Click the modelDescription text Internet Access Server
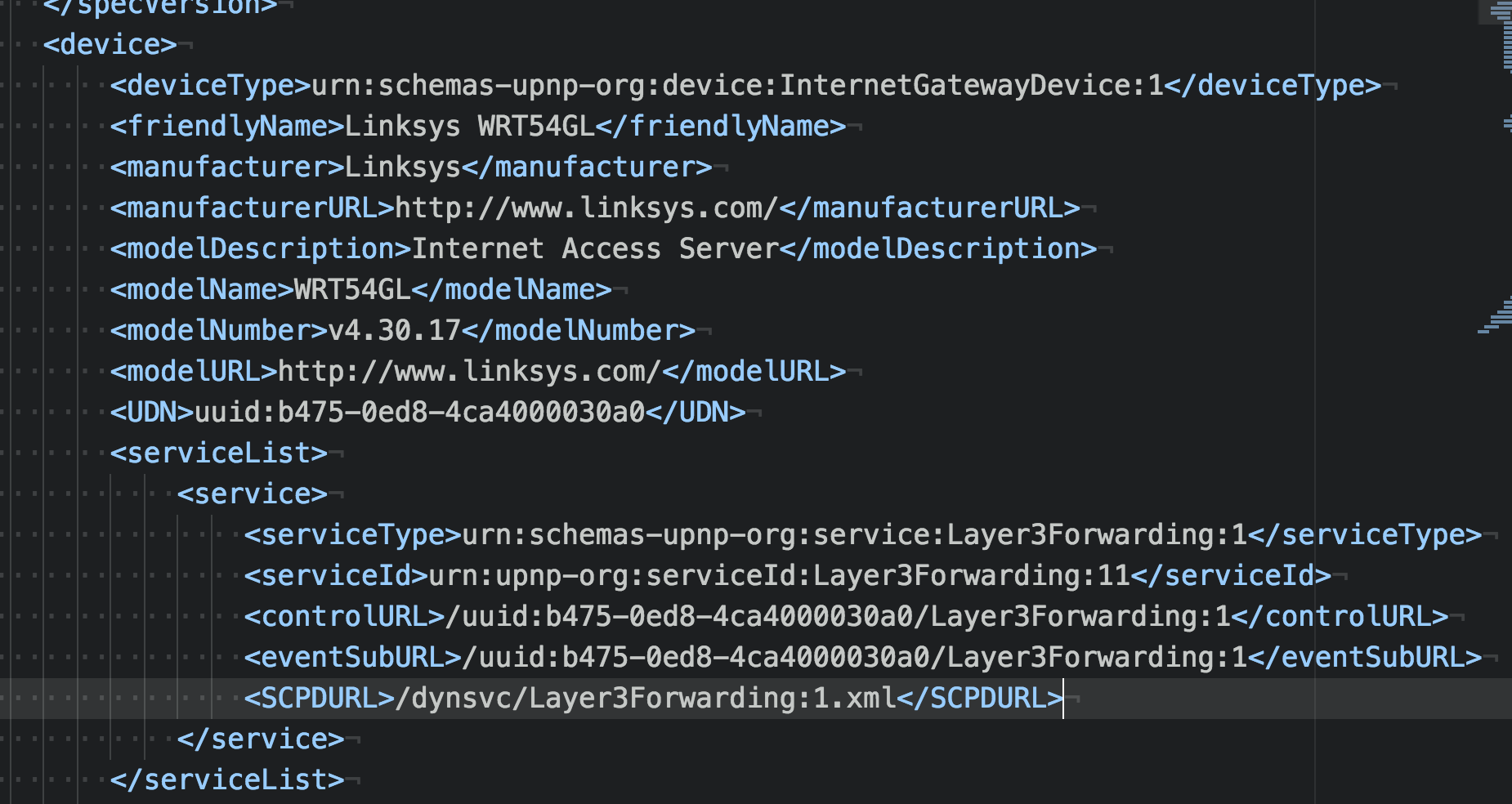This screenshot has width=1512, height=804. point(595,248)
